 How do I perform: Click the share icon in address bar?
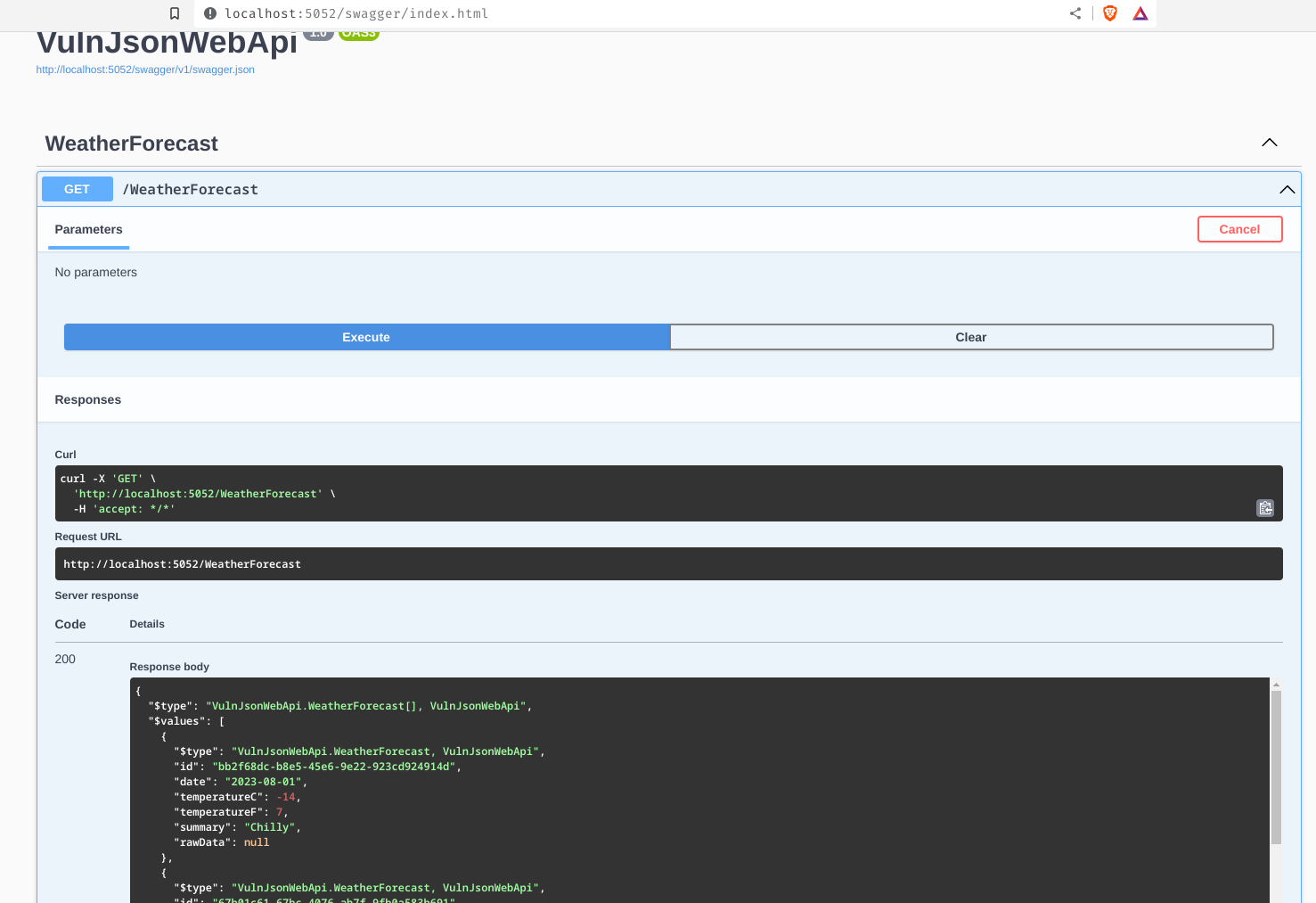(x=1075, y=13)
